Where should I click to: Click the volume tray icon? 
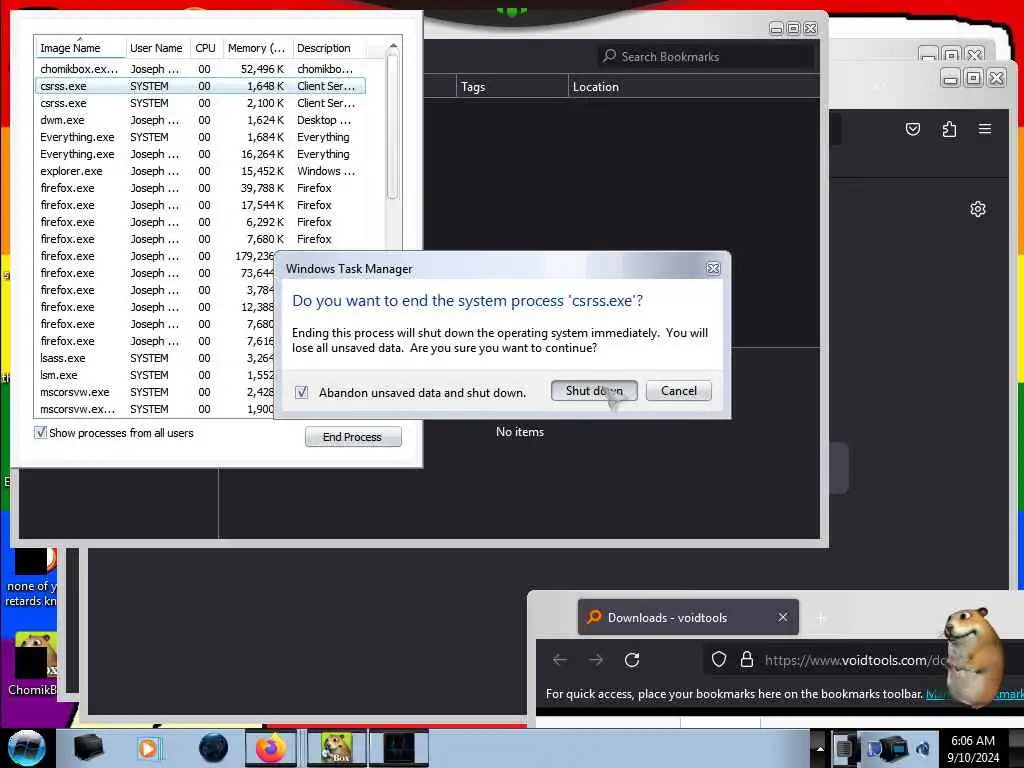pos(923,748)
